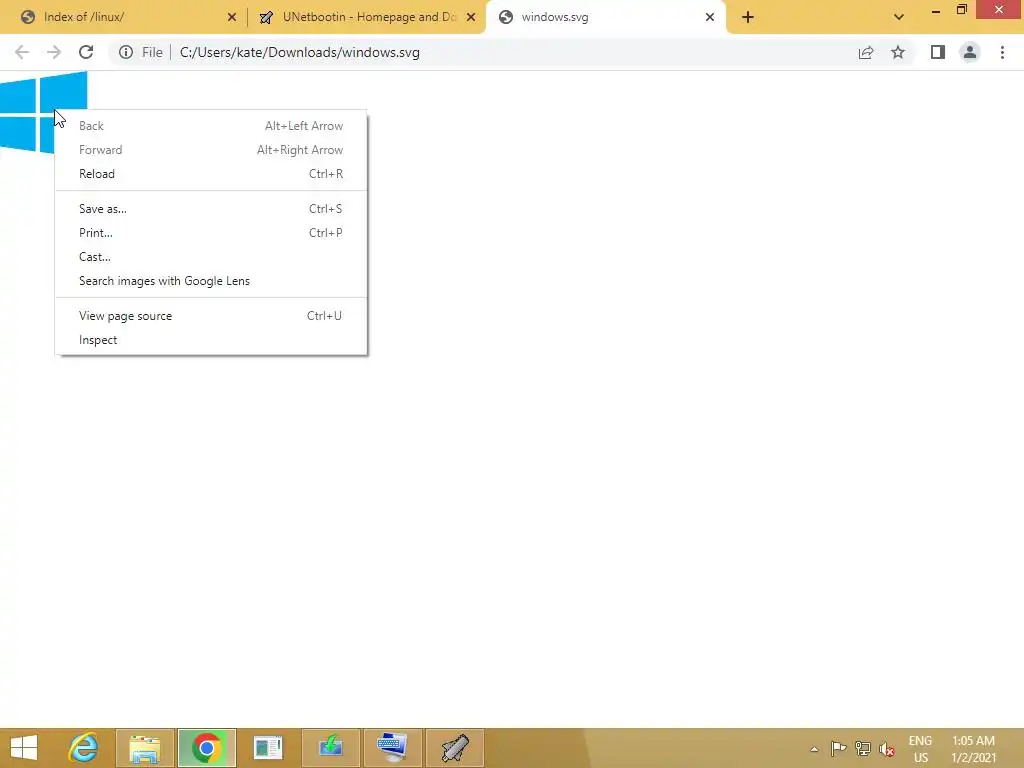
Task: Select Inspect in context menu
Action: (x=211, y=340)
